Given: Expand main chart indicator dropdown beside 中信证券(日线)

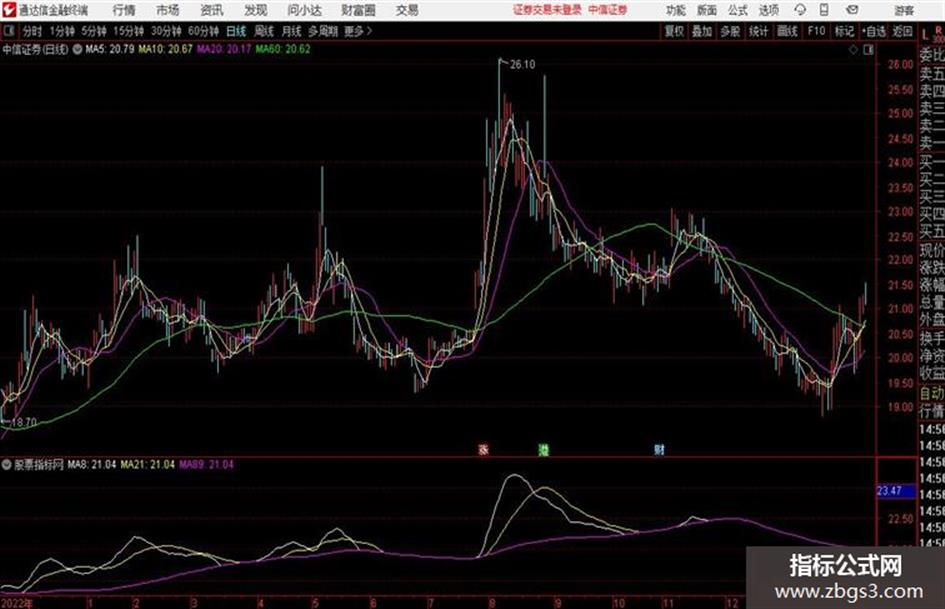Looking at the screenshot, I should [77, 49].
